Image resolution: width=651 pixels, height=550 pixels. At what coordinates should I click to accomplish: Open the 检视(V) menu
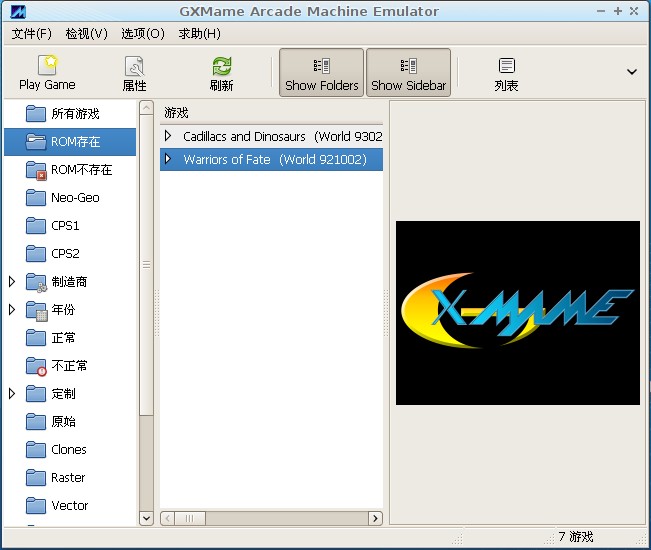[87, 34]
